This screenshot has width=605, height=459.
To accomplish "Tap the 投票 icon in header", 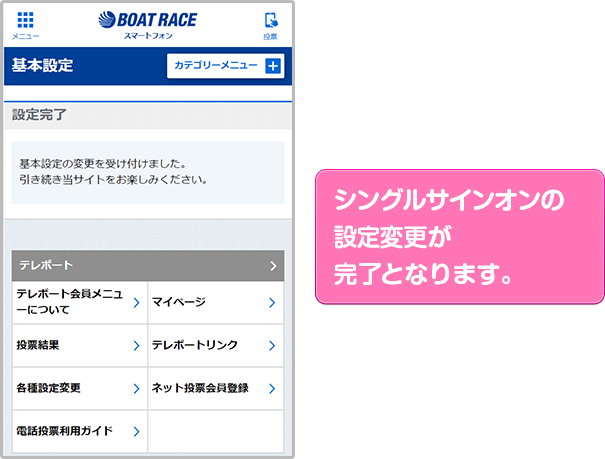I will pyautogui.click(x=270, y=24).
